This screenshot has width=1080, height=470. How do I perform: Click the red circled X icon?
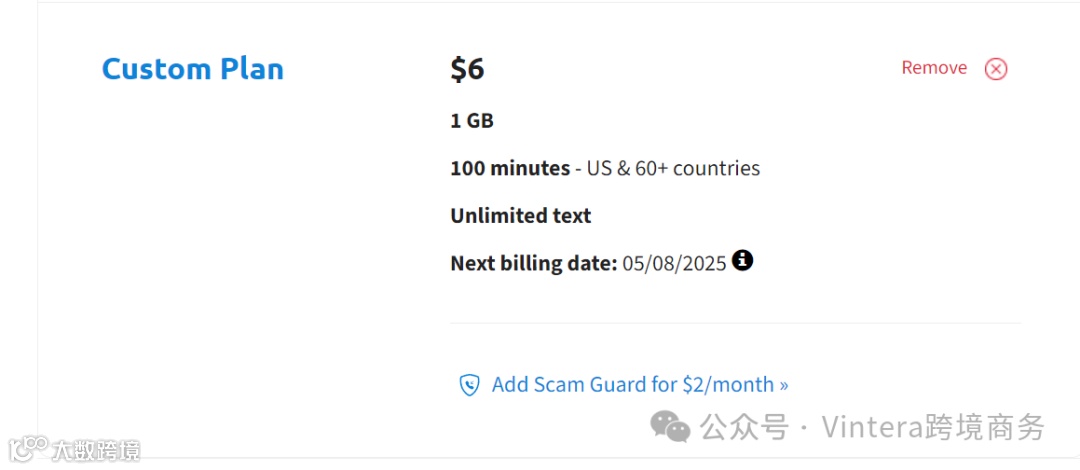996,69
